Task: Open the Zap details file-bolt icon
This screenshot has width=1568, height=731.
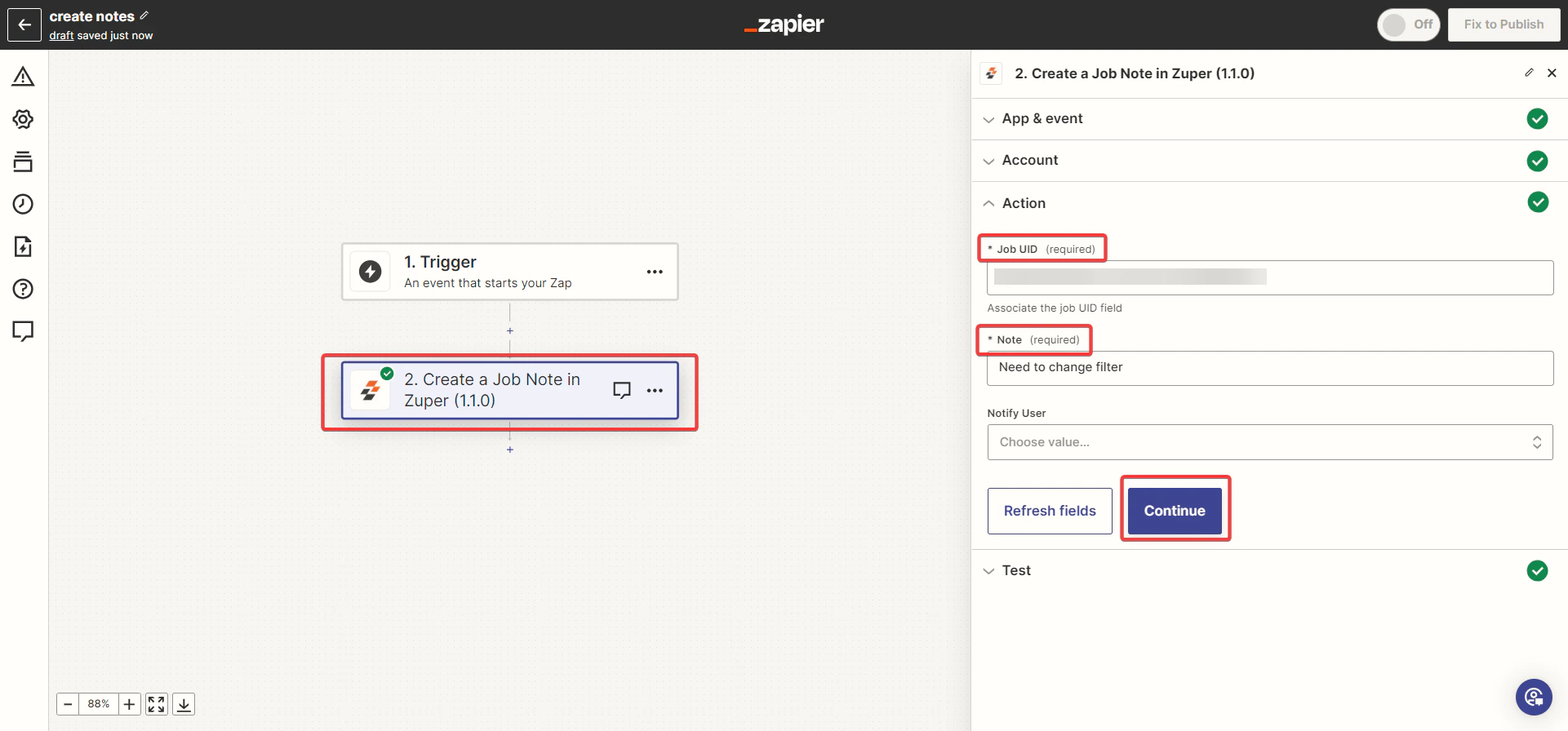Action: point(23,246)
